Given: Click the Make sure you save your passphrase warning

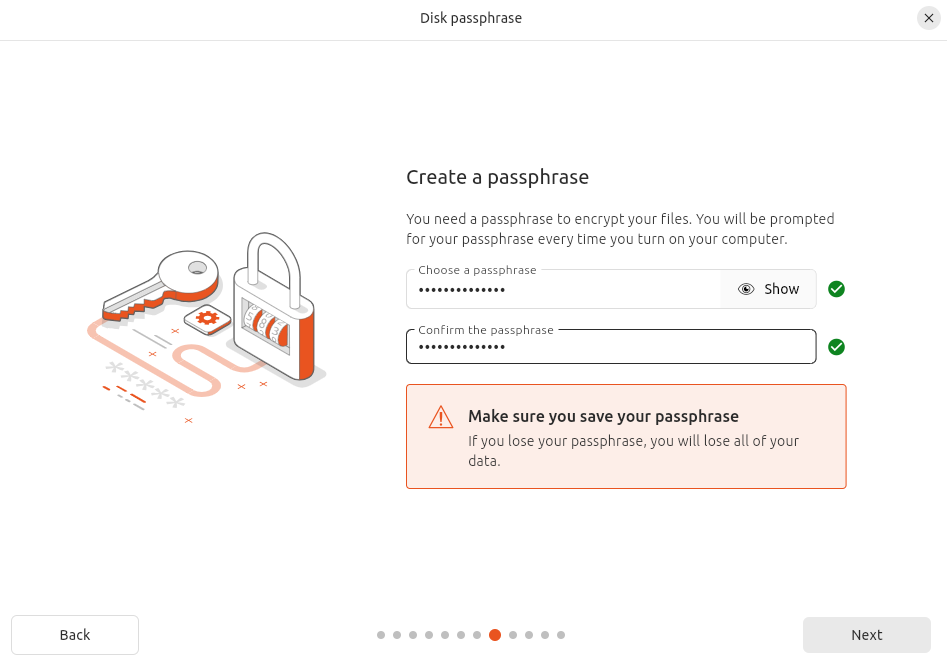Looking at the screenshot, I should pyautogui.click(x=603, y=417).
